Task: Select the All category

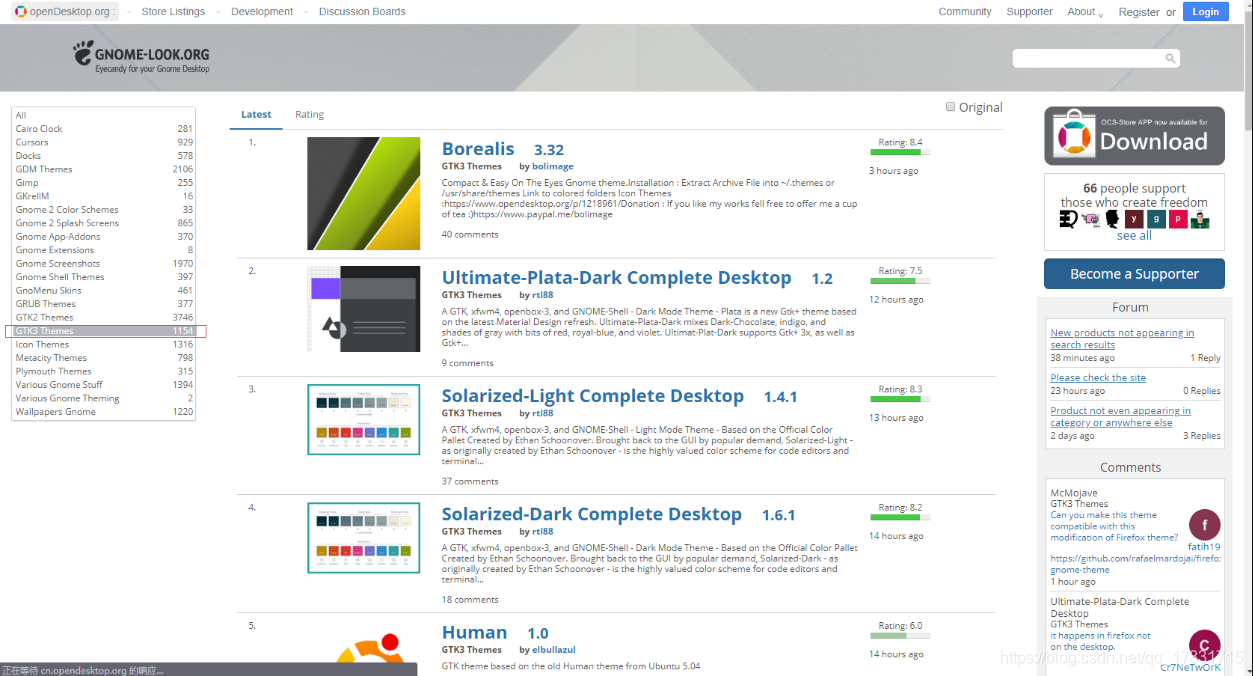Action: [x=104, y=115]
